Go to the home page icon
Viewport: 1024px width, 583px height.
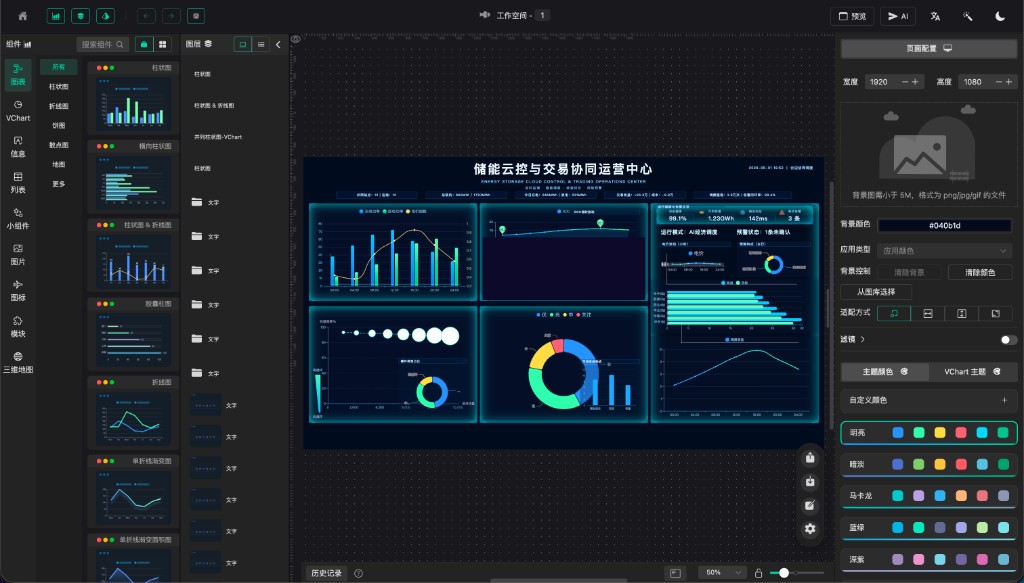coord(23,16)
